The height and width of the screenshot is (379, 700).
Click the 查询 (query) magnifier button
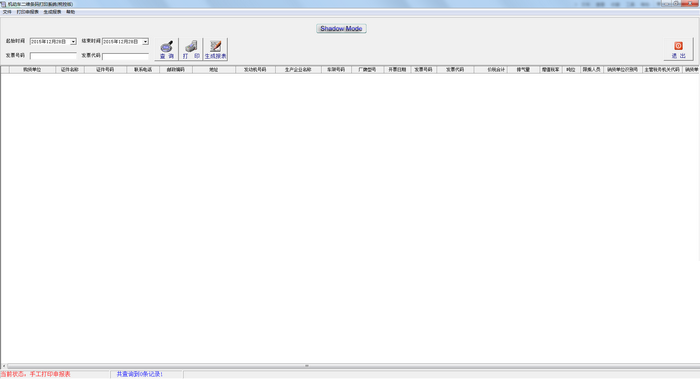point(167,49)
